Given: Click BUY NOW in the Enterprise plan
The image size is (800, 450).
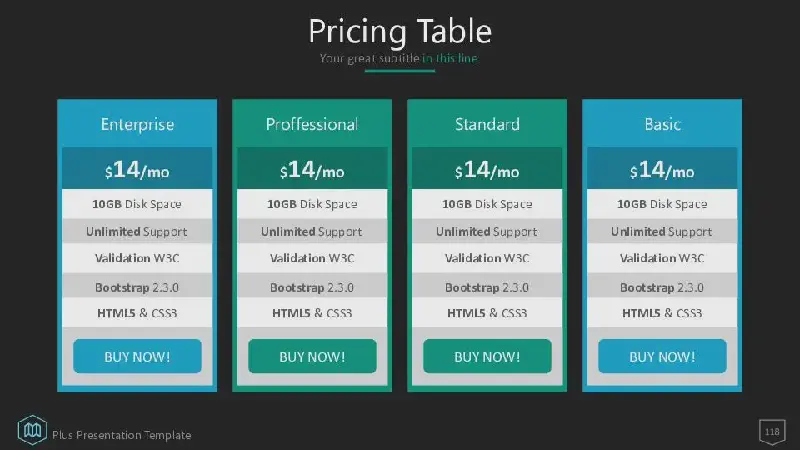Looking at the screenshot, I should pos(137,356).
